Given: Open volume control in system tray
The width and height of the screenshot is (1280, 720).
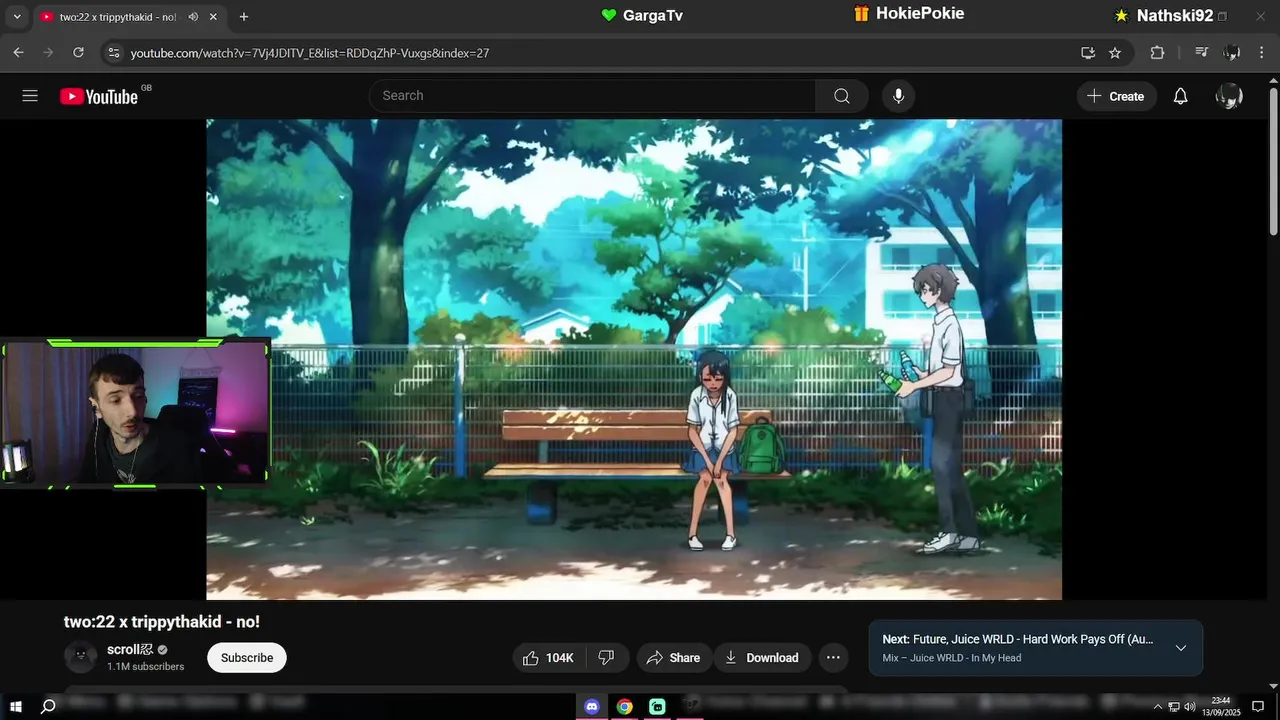Looking at the screenshot, I should coord(1190,706).
